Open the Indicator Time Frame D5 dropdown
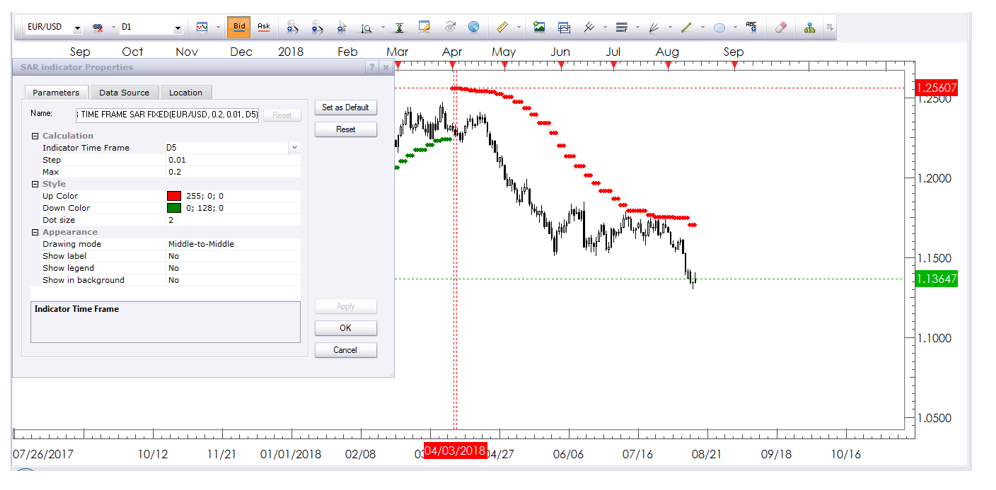Viewport: 996px width, 490px height. coord(293,148)
